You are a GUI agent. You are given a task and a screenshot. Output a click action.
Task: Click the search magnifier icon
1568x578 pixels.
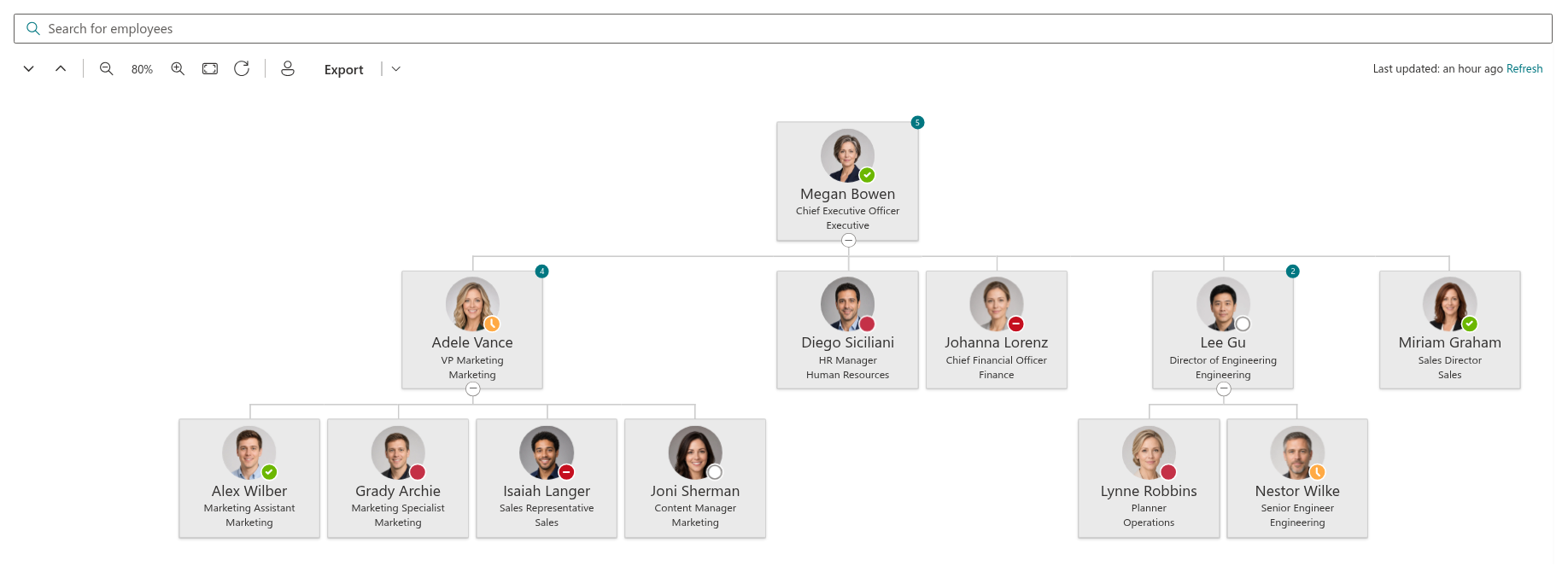[x=33, y=29]
